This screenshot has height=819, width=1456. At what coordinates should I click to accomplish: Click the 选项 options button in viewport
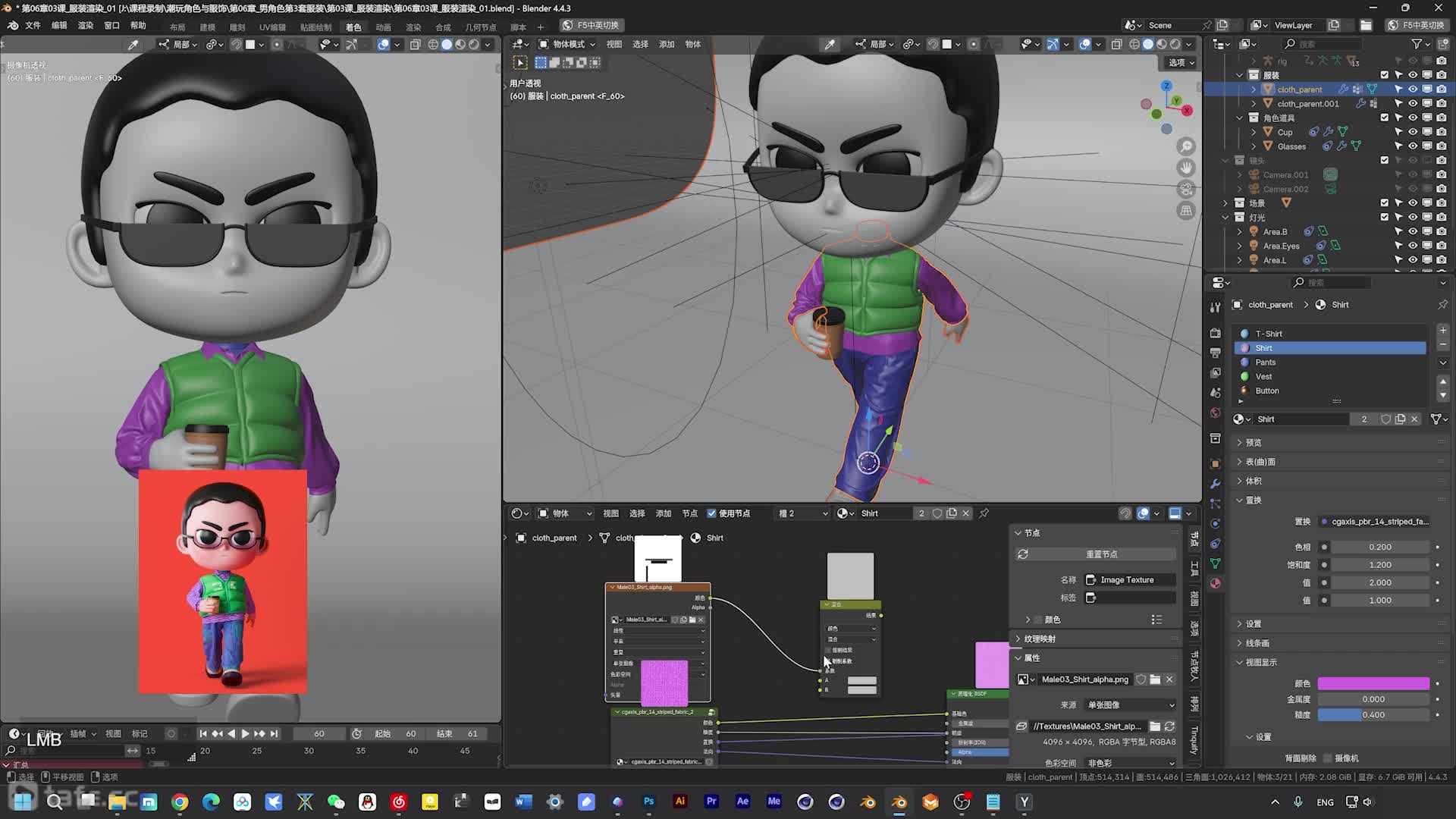pyautogui.click(x=1181, y=62)
